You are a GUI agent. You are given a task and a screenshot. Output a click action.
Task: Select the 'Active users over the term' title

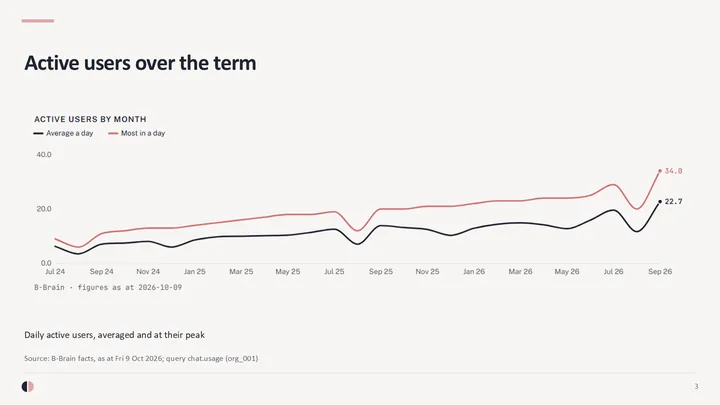pos(140,63)
